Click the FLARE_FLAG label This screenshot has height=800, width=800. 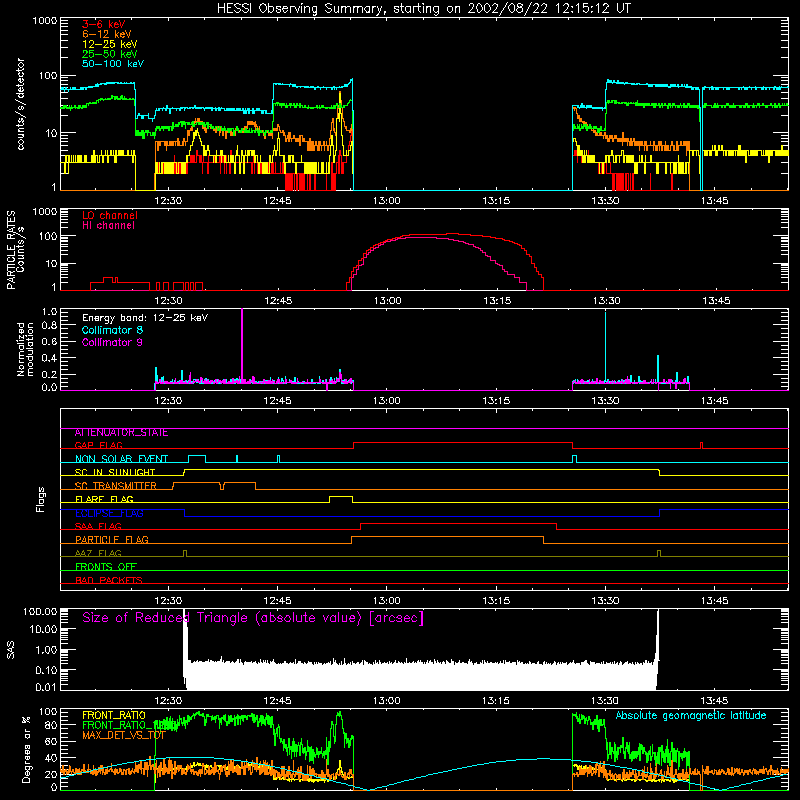104,499
